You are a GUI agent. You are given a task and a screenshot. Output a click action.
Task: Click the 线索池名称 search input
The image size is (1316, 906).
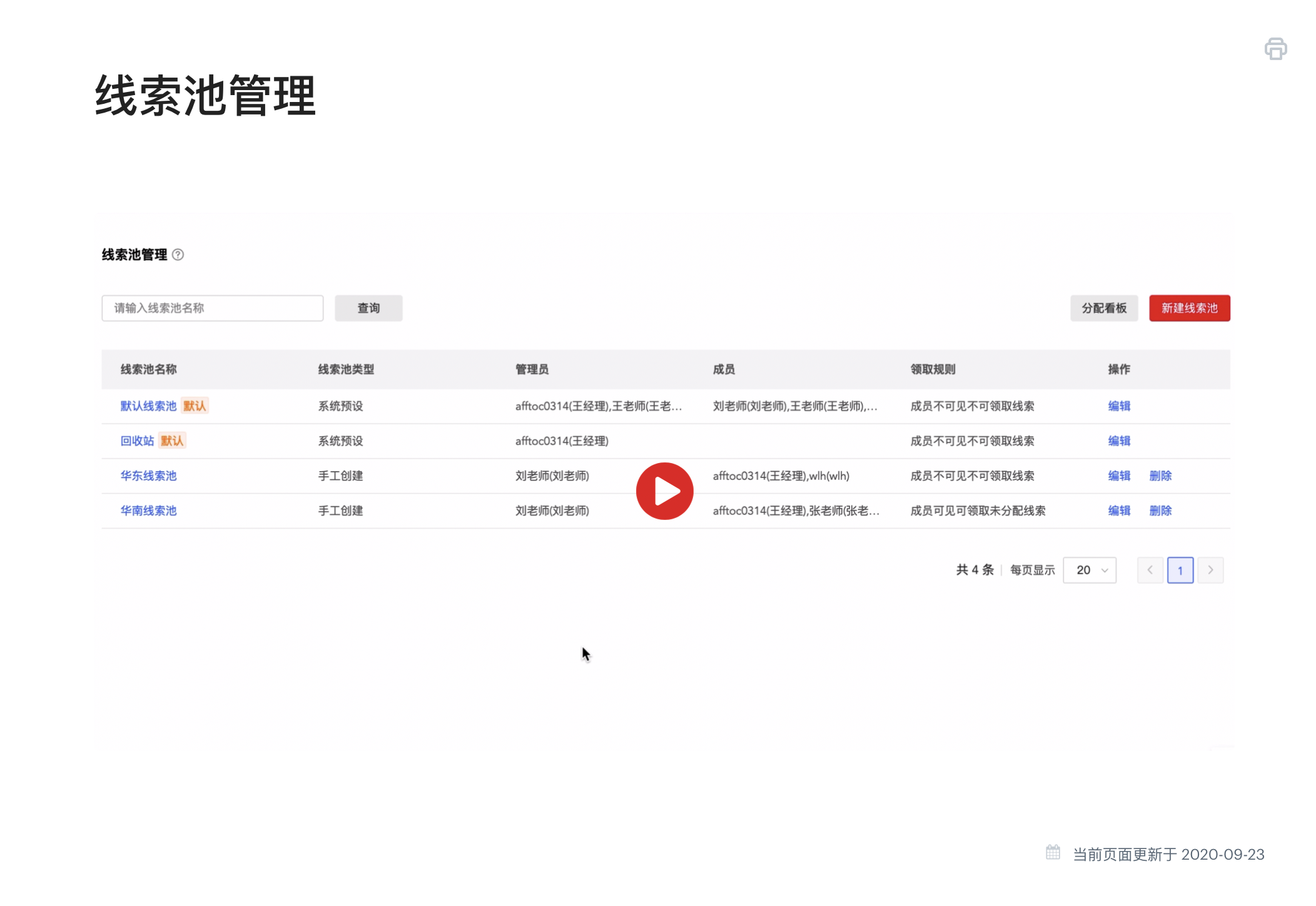213,308
